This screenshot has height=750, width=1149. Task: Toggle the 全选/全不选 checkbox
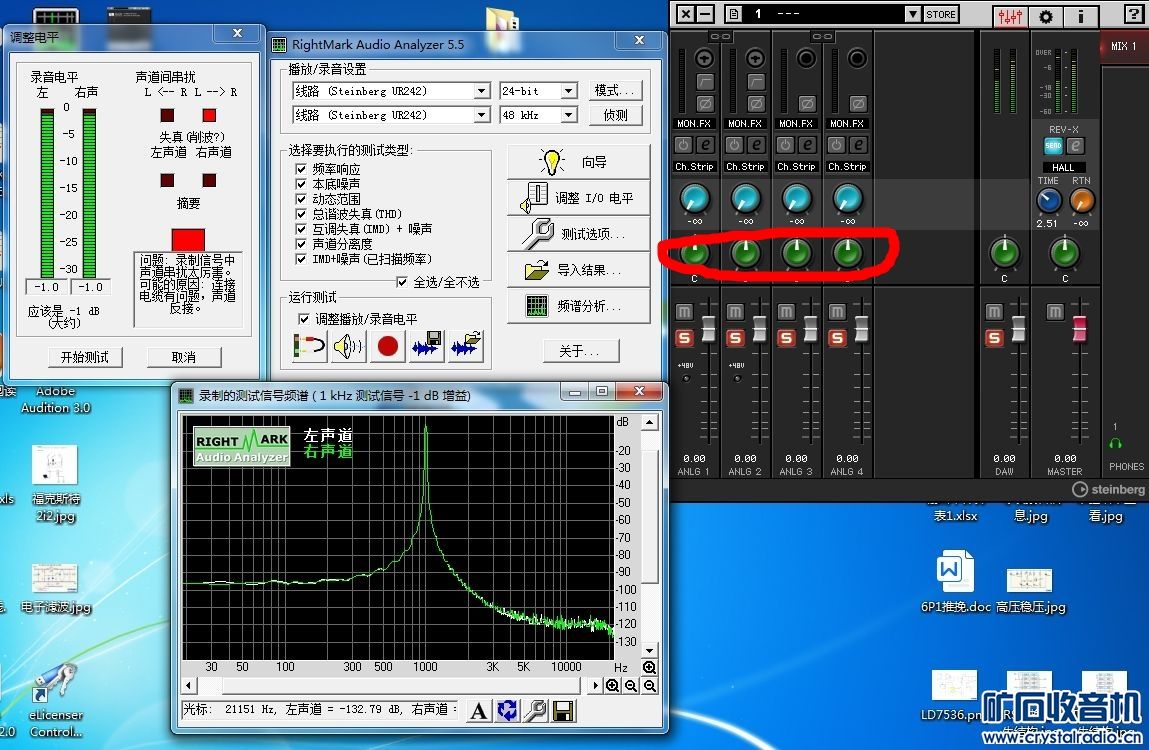[402, 282]
